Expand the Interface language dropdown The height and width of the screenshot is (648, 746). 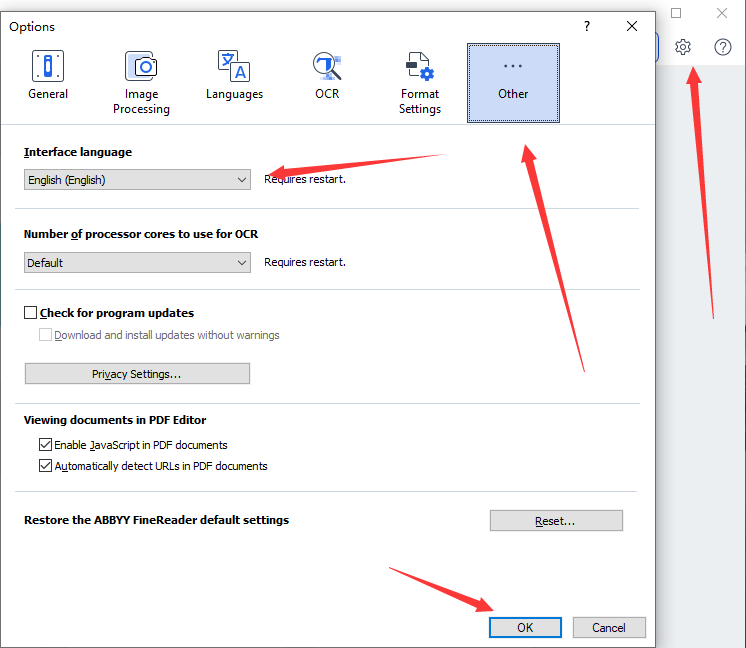pyautogui.click(x=137, y=180)
